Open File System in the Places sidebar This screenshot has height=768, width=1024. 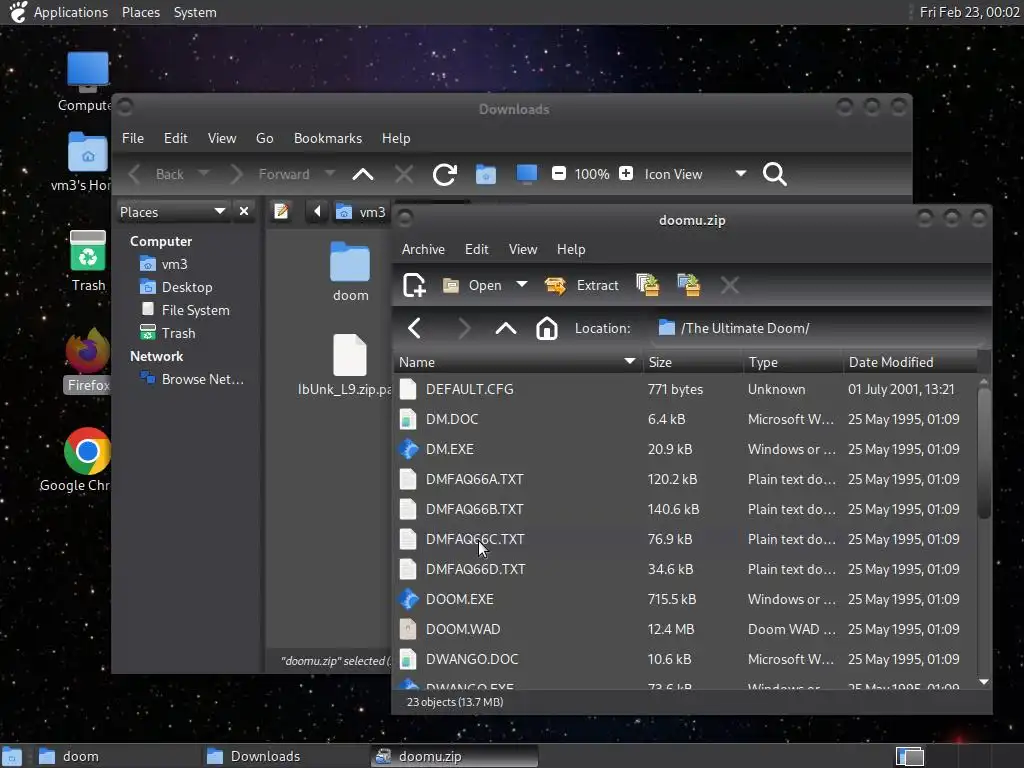(195, 310)
